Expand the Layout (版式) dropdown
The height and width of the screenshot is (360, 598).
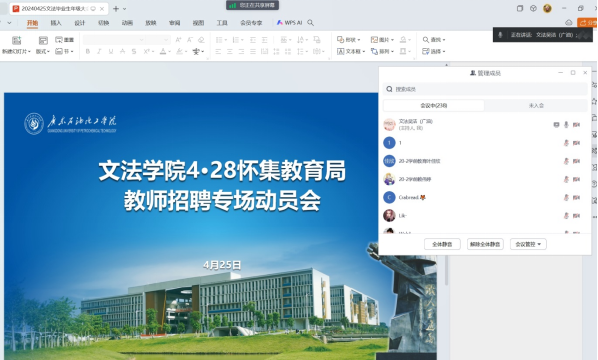pos(43,51)
